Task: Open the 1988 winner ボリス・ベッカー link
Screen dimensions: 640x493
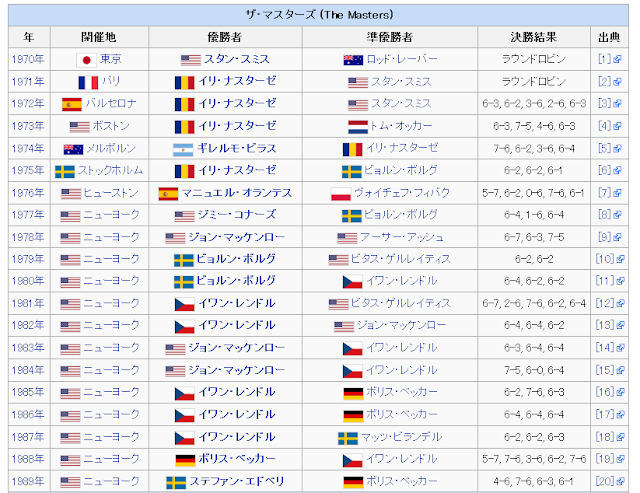Action: point(237,459)
